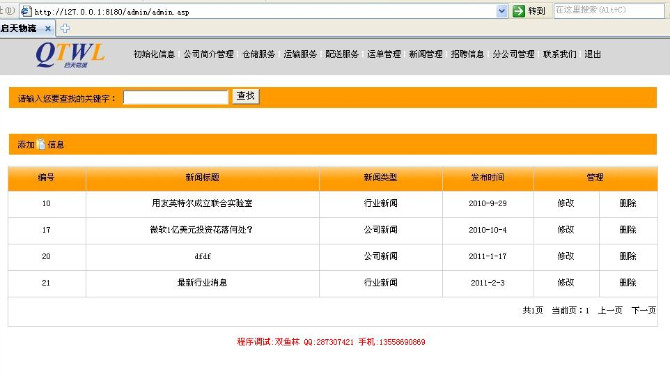
Task: Click the add-info document icon
Action: 41,144
